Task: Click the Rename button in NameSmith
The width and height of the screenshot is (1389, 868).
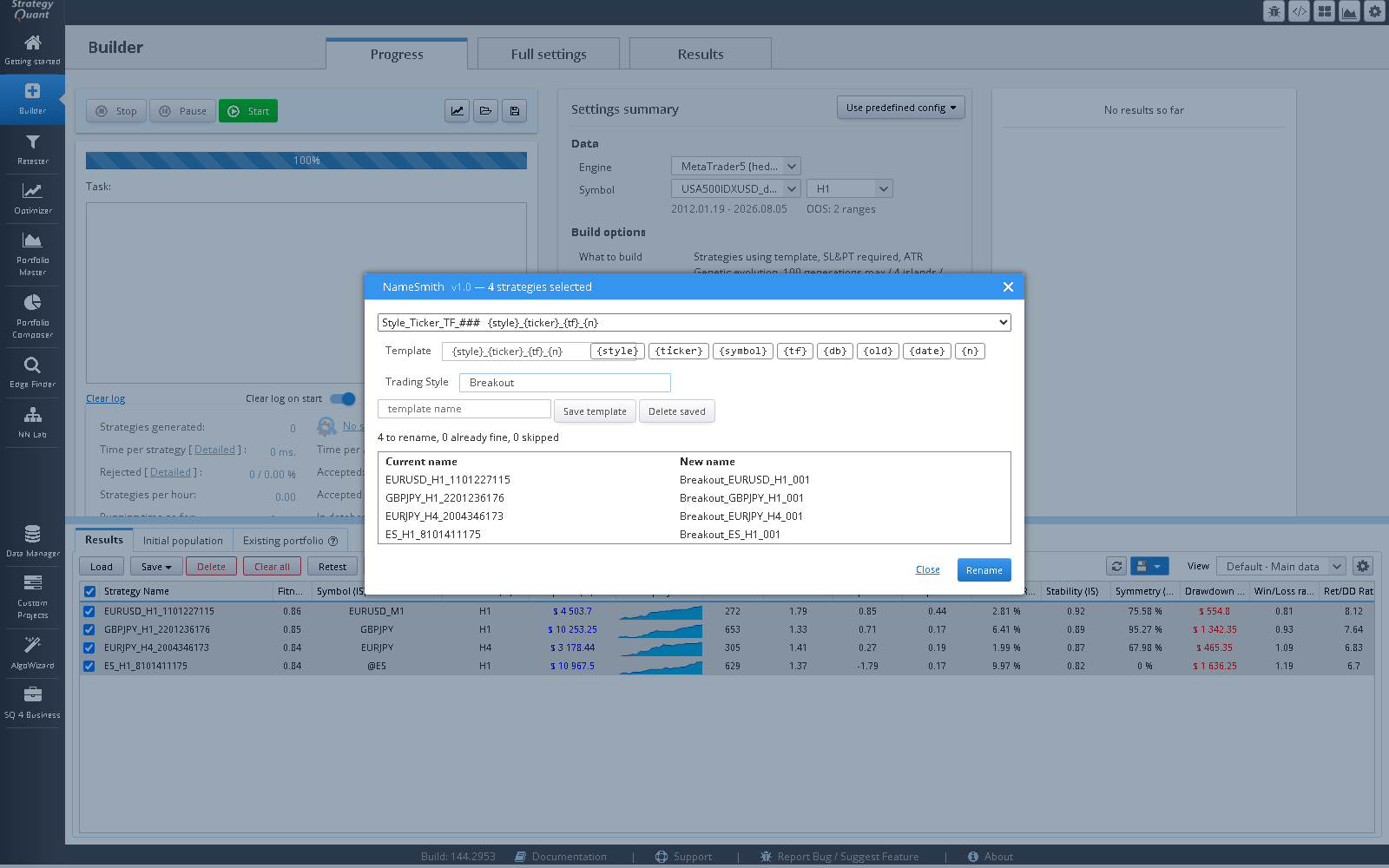Action: click(984, 570)
